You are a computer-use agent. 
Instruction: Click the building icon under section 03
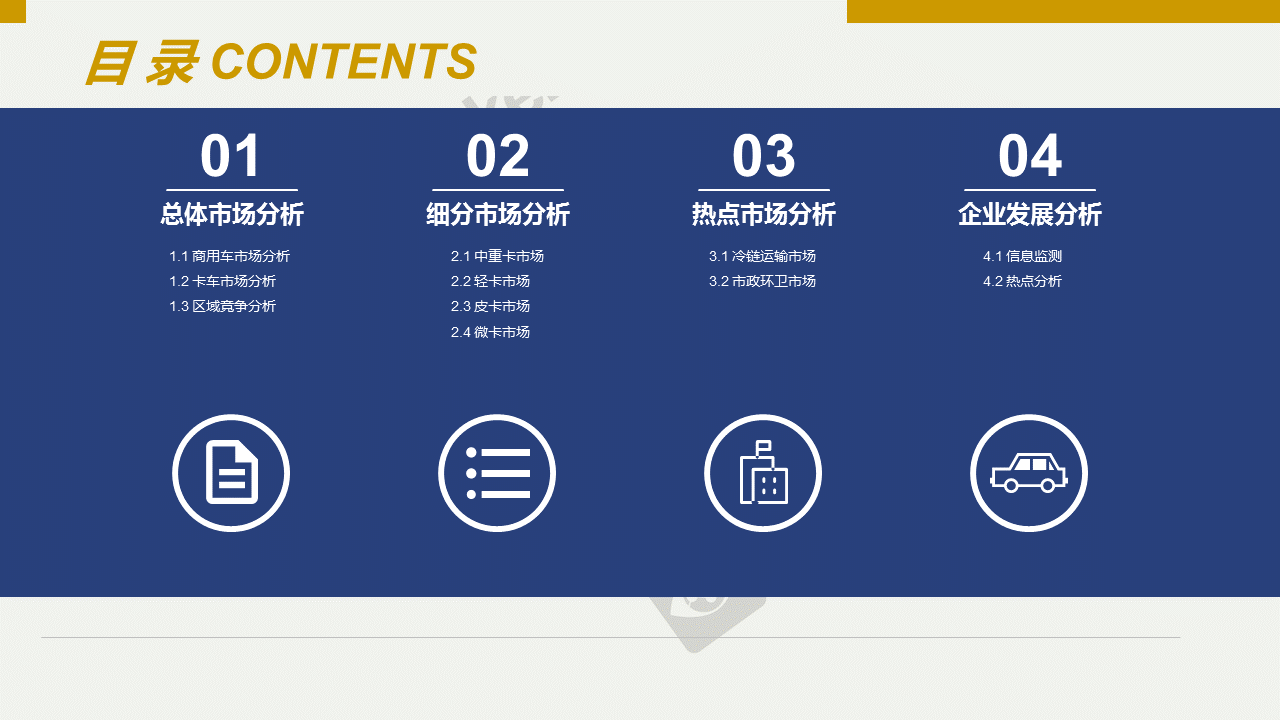point(763,473)
